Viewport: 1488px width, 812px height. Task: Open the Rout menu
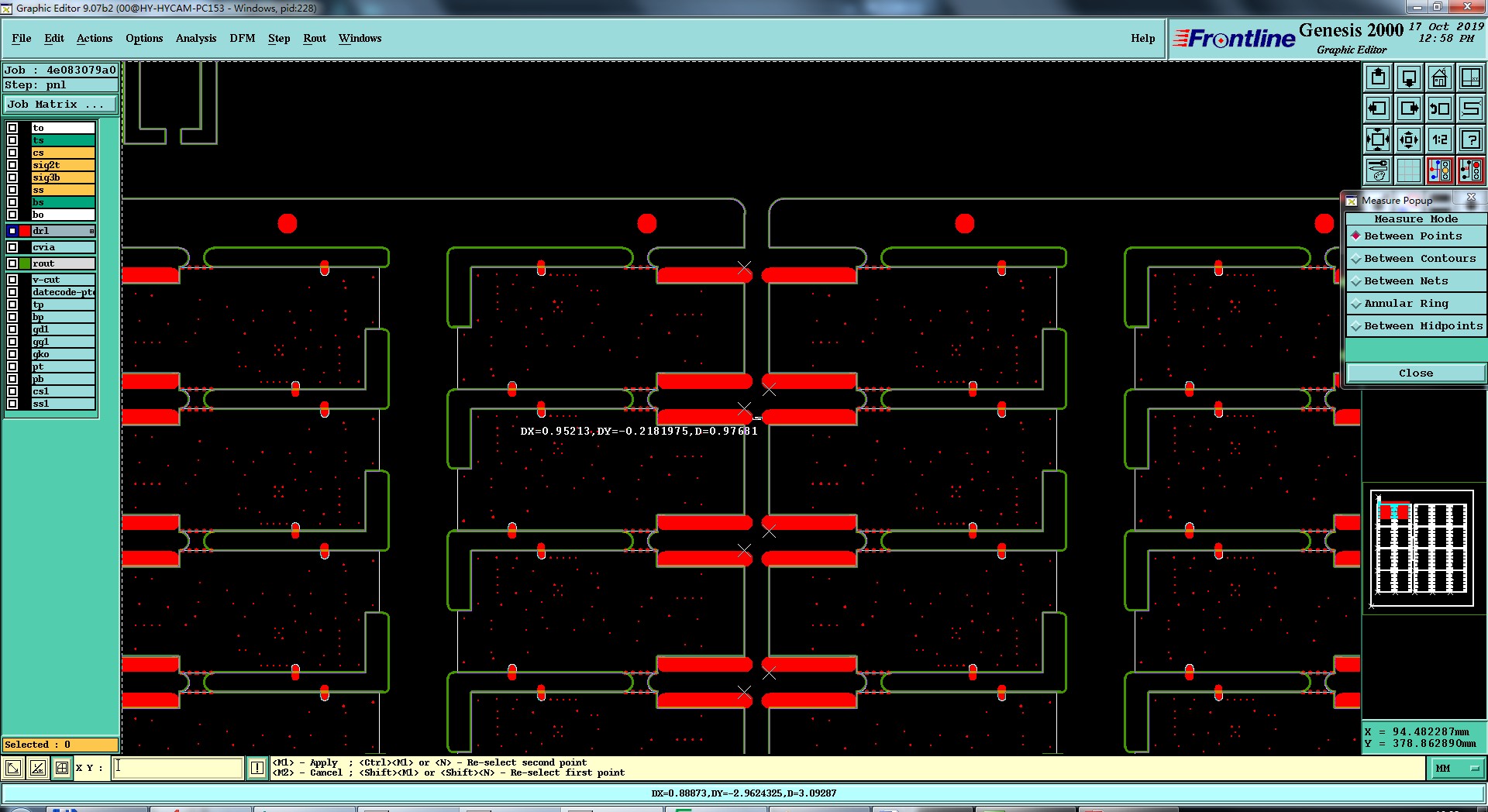315,38
